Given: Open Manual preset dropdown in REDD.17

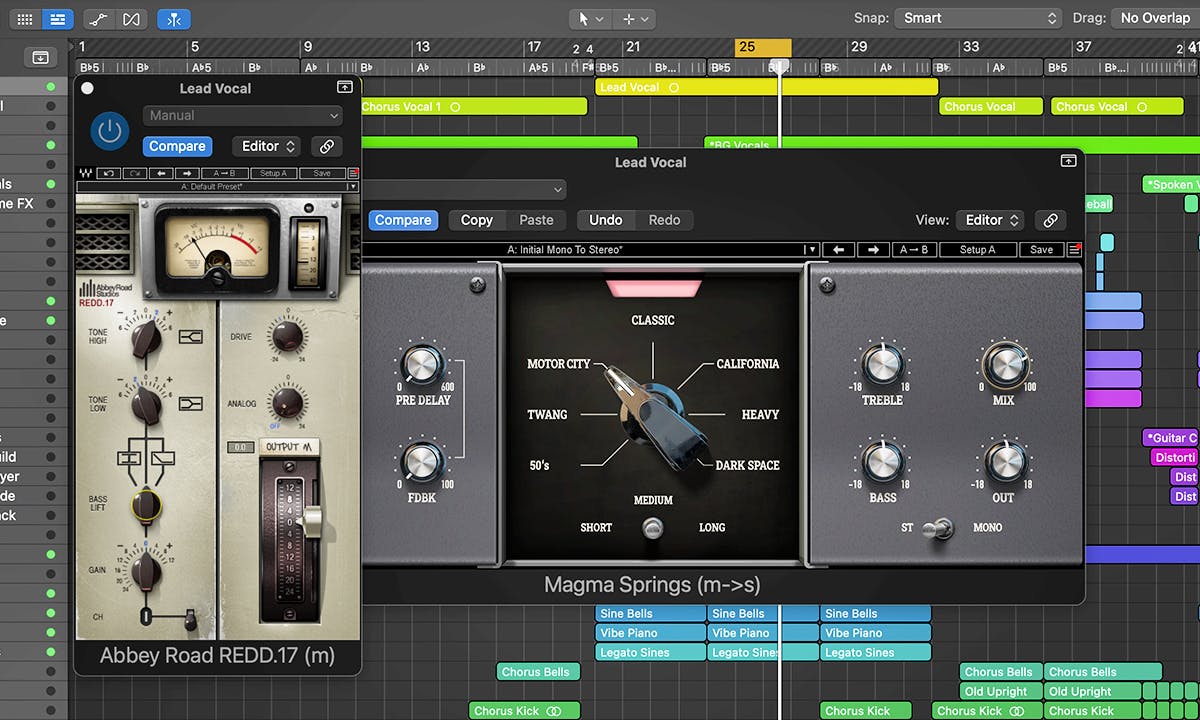Looking at the screenshot, I should coord(242,116).
